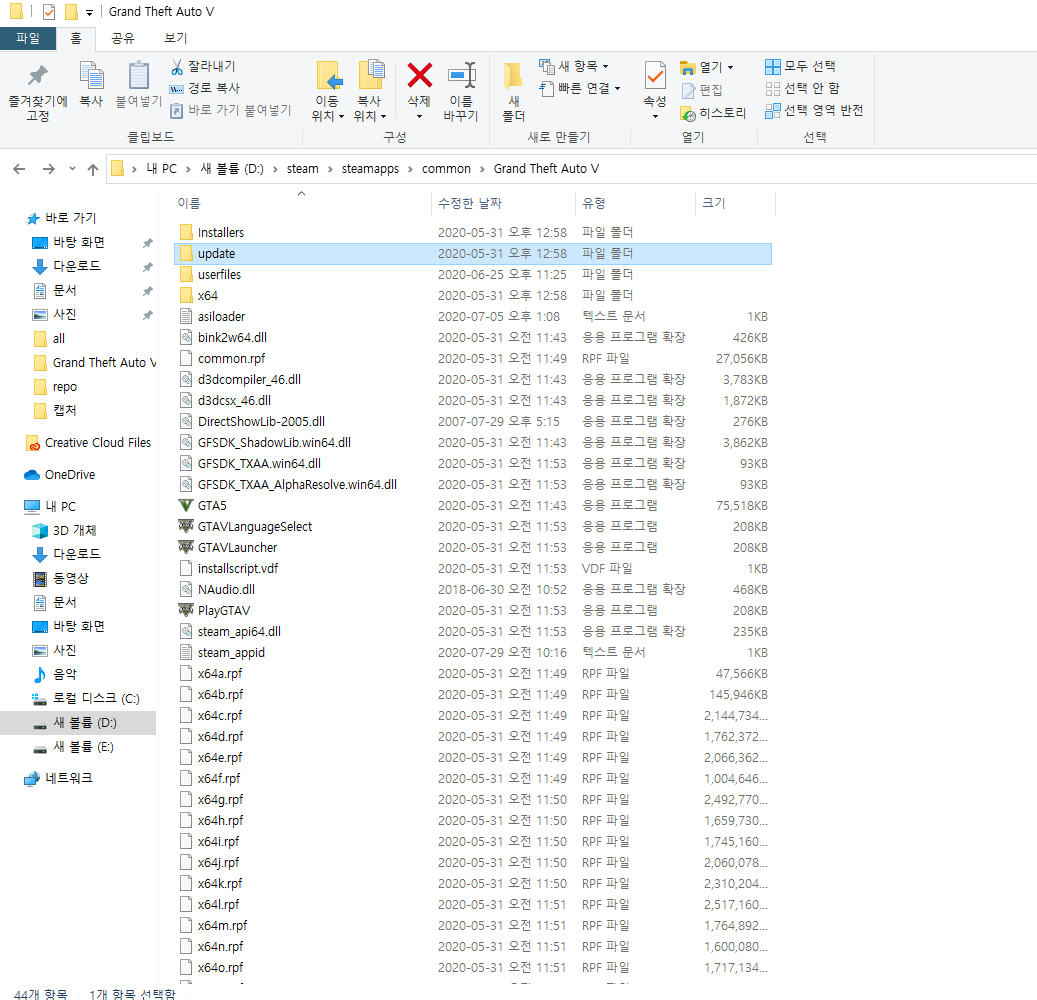Click Select none (선택 안 함)
1037x1000 pixels.
click(802, 88)
